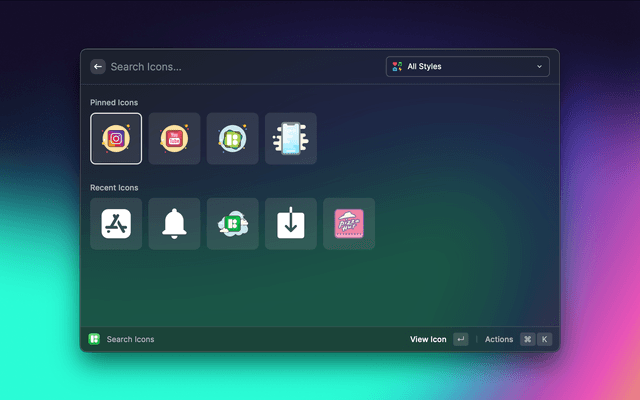Screen dimensions: 640x400
Task: Click the chevron on the styles dropdown
Action: pos(540,67)
